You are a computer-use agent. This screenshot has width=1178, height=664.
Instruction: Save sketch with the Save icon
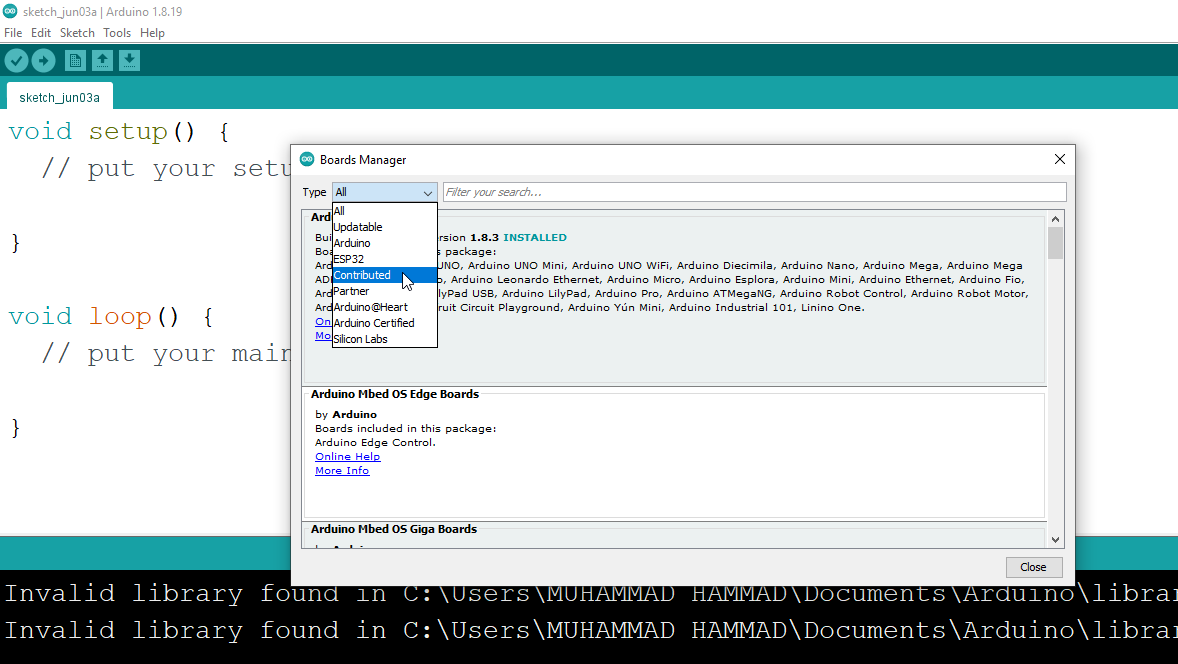tap(129, 61)
